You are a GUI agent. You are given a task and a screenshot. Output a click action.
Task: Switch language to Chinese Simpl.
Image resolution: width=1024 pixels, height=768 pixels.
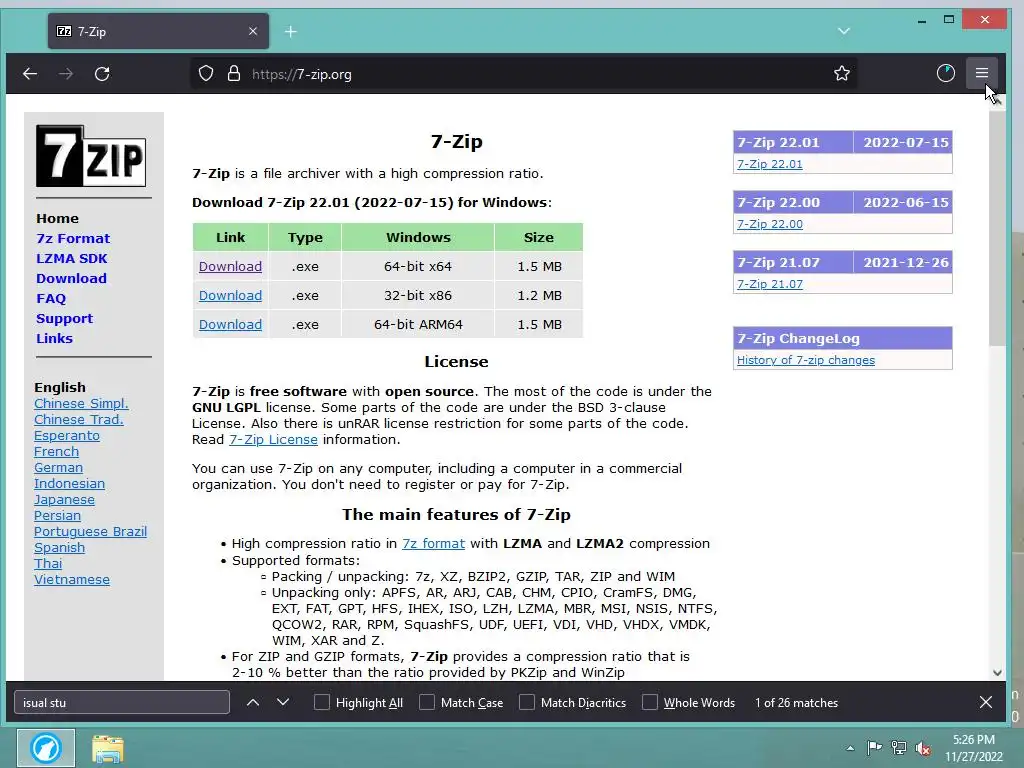[x=82, y=404]
